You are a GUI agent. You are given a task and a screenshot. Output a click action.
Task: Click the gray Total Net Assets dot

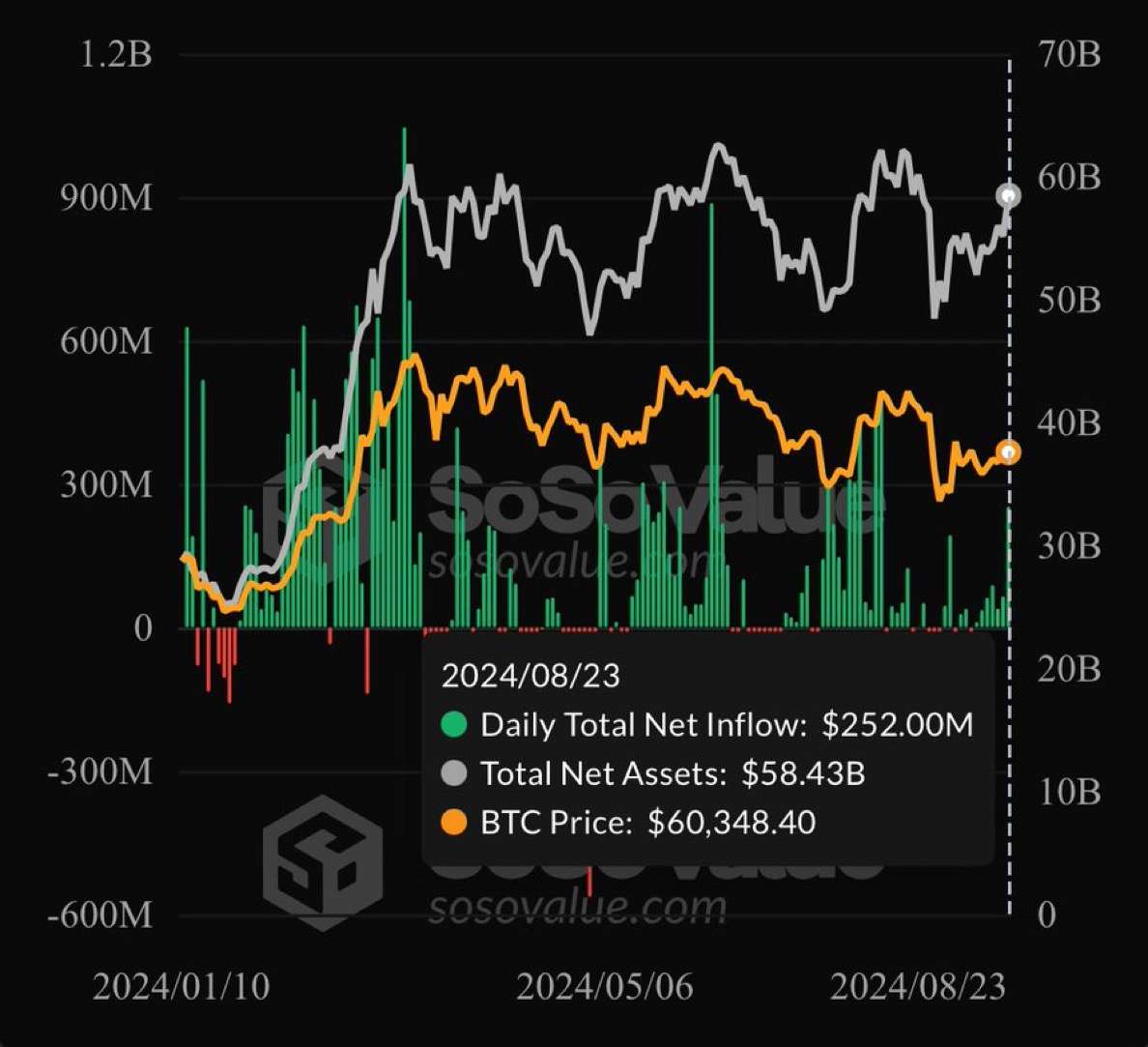coord(453,773)
